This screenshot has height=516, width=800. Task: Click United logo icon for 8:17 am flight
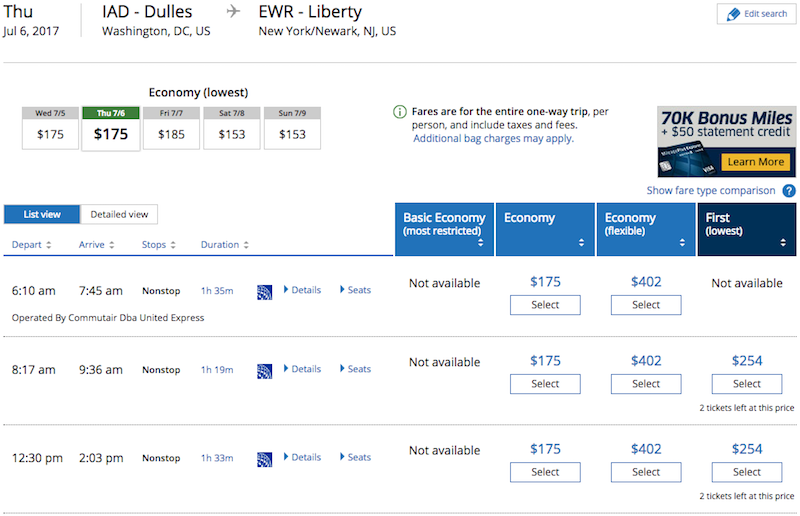point(264,371)
